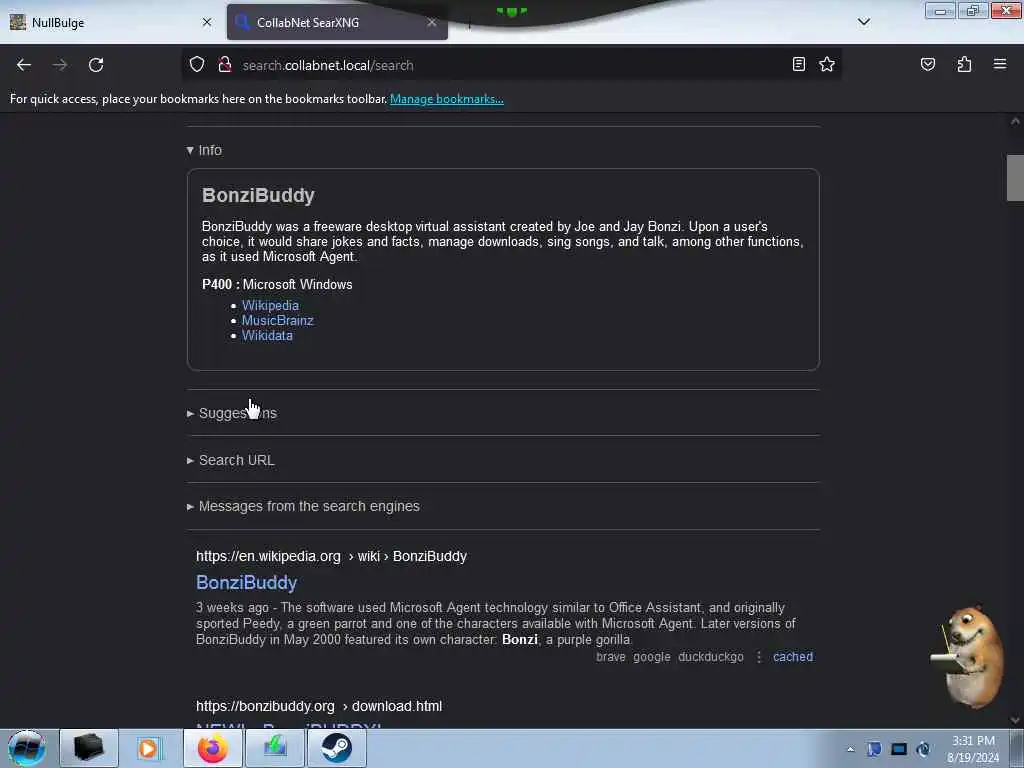Click the brave engine label

pyautogui.click(x=611, y=657)
